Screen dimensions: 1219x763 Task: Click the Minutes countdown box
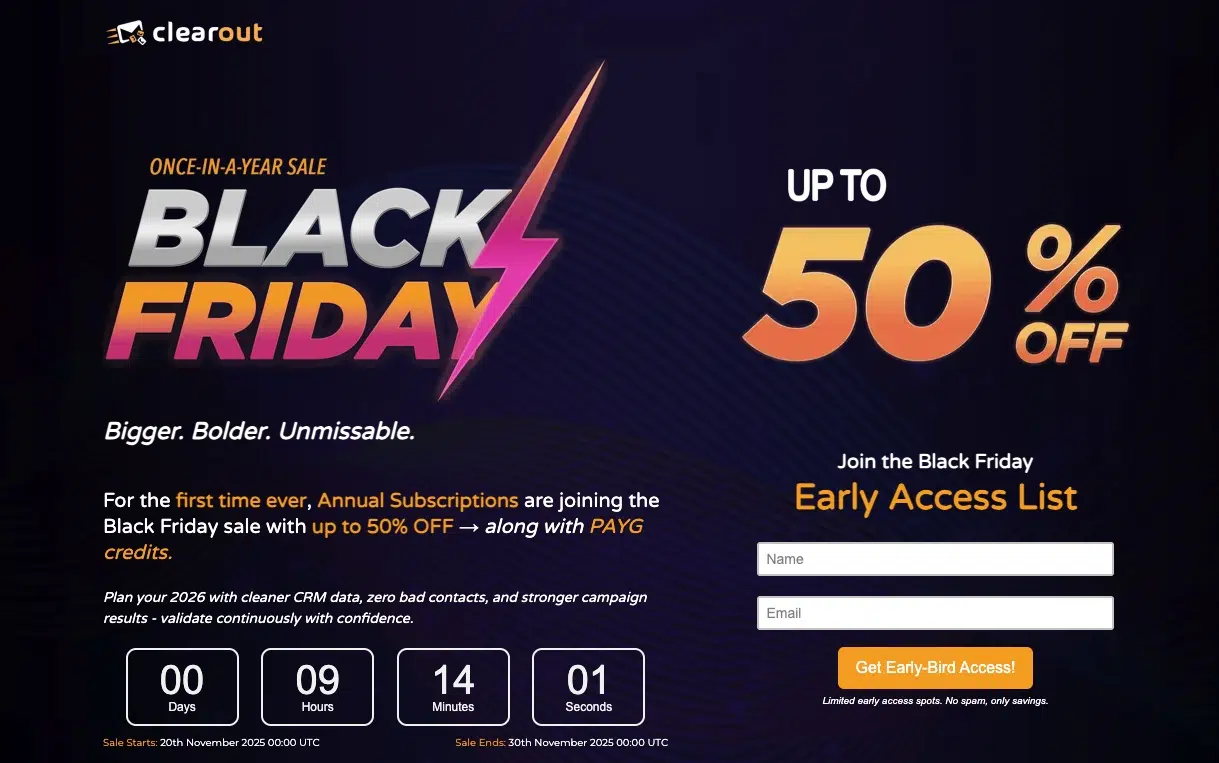(453, 687)
